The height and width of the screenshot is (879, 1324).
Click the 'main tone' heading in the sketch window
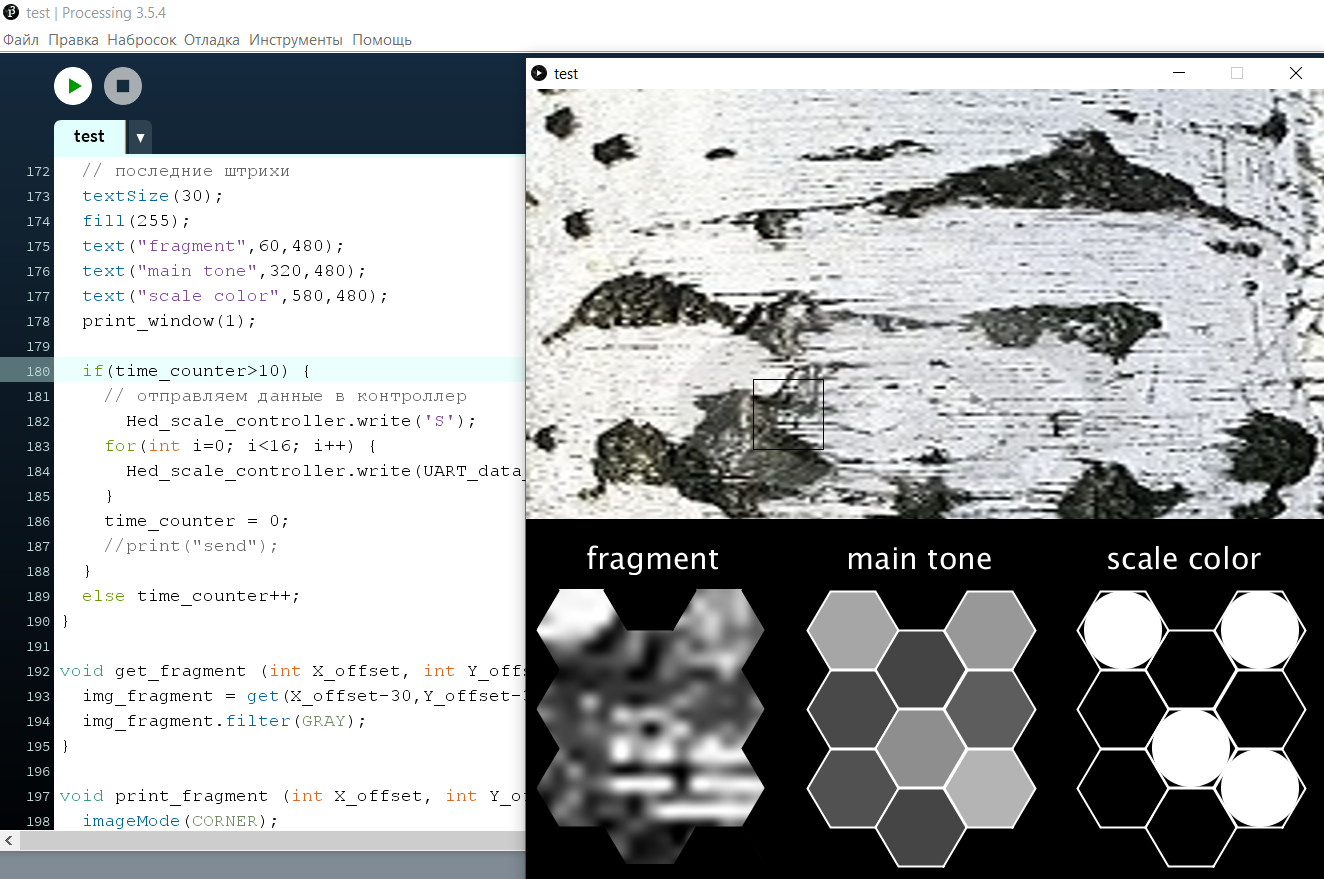919,559
